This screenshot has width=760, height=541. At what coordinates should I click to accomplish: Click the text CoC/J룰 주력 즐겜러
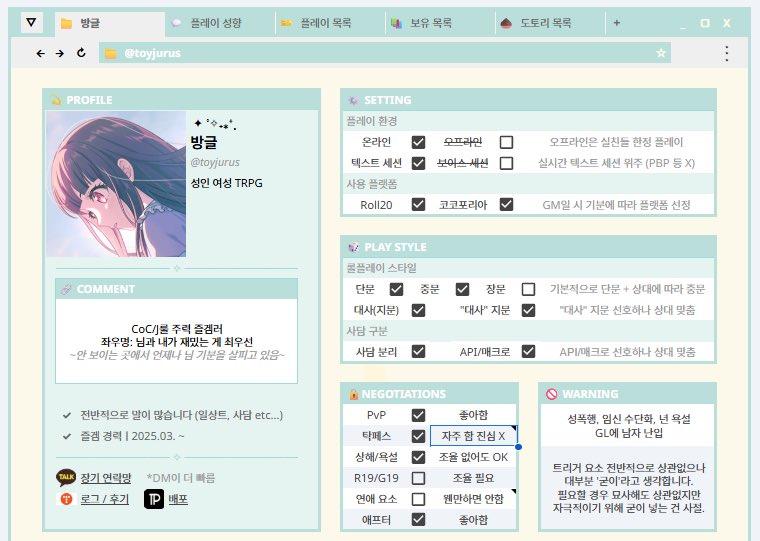tap(177, 329)
